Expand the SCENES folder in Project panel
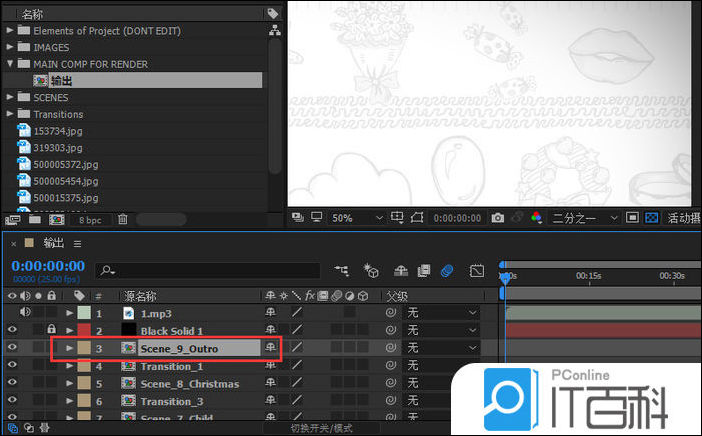The image size is (702, 436). (11, 97)
